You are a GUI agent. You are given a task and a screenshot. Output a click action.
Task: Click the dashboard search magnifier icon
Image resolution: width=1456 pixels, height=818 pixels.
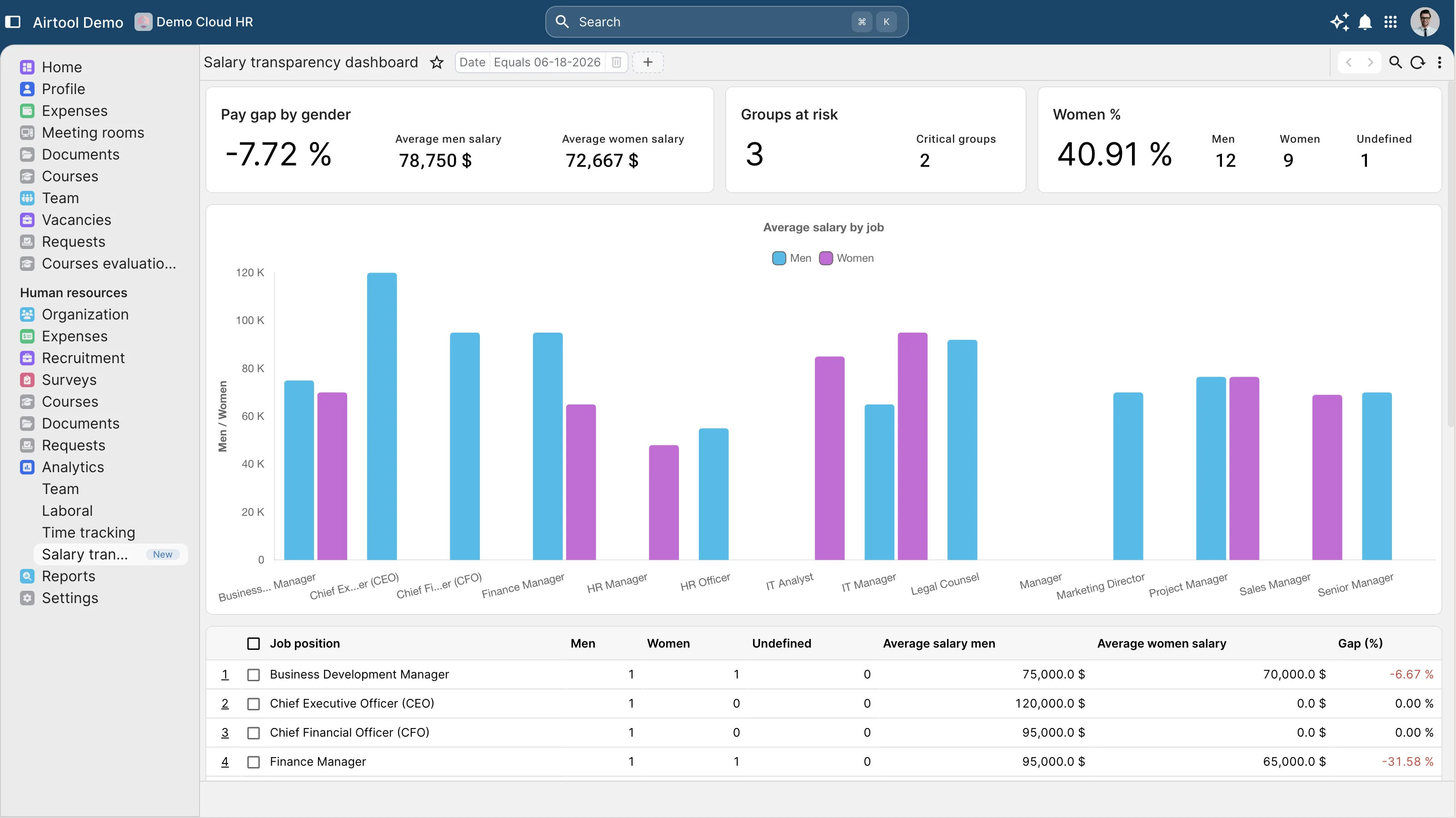coord(1396,62)
